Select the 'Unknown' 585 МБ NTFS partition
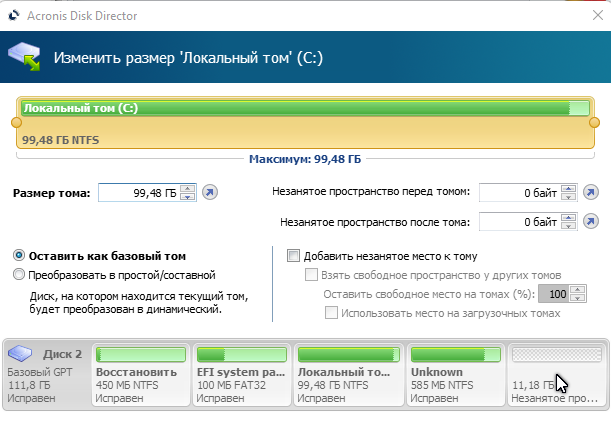 point(456,375)
